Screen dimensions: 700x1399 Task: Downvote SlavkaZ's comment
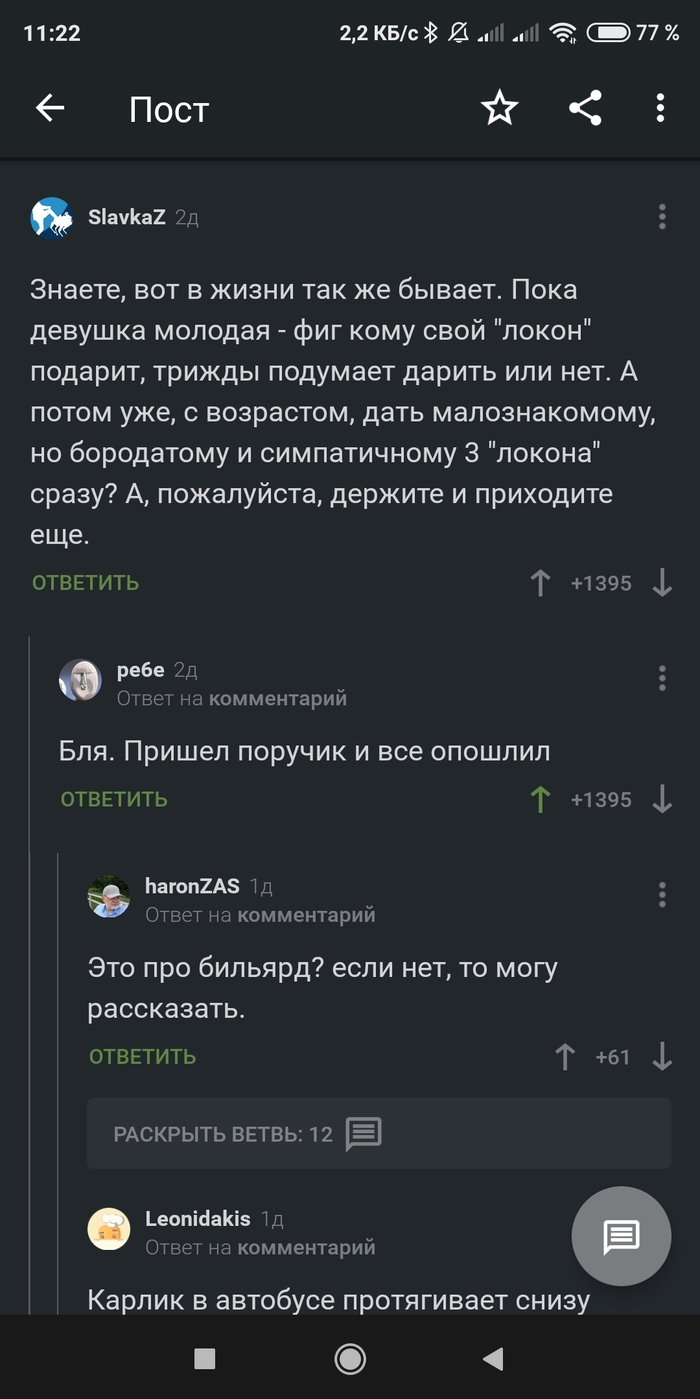pos(662,583)
